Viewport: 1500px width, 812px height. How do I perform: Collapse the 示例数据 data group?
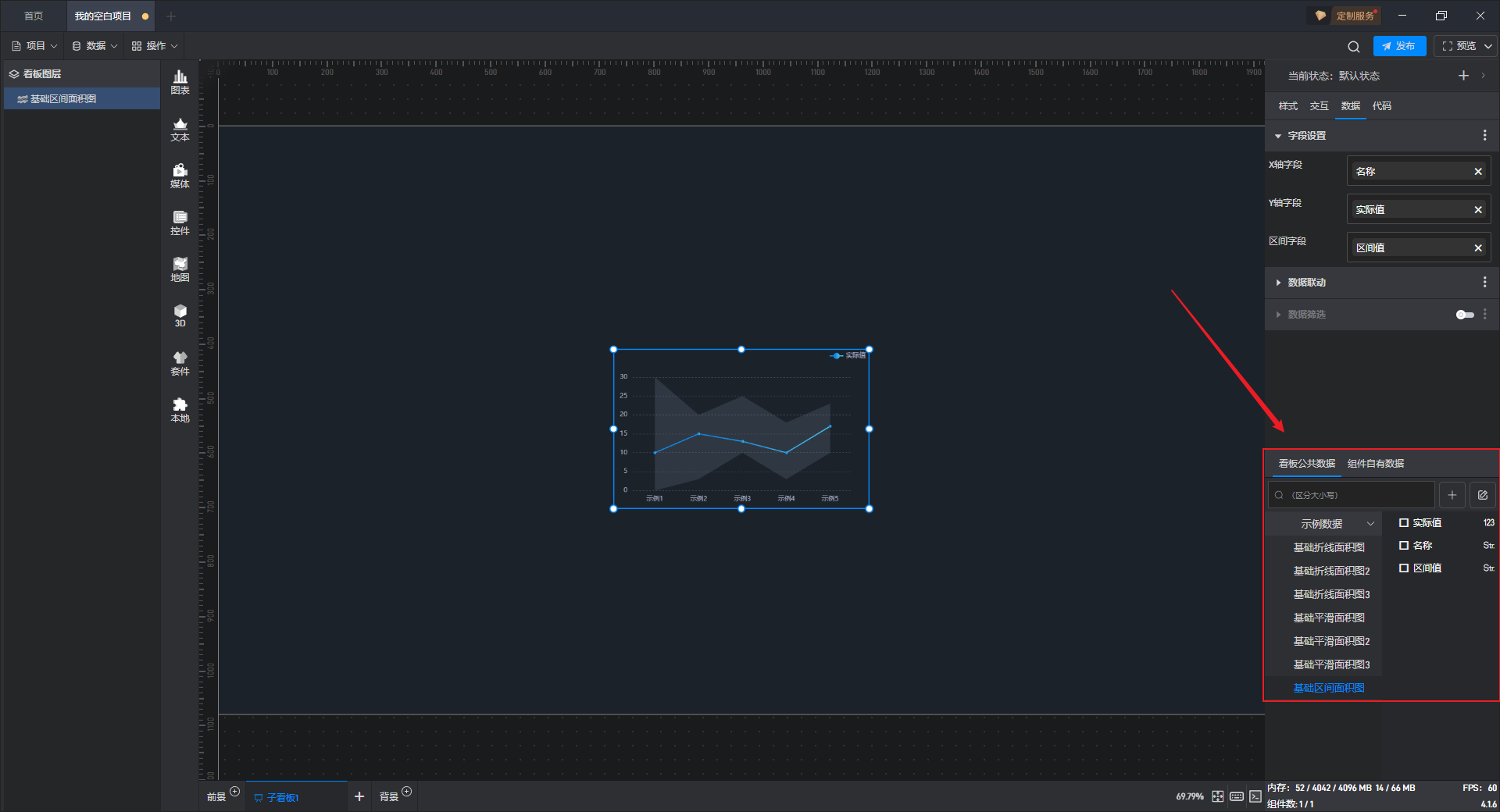point(1370,524)
